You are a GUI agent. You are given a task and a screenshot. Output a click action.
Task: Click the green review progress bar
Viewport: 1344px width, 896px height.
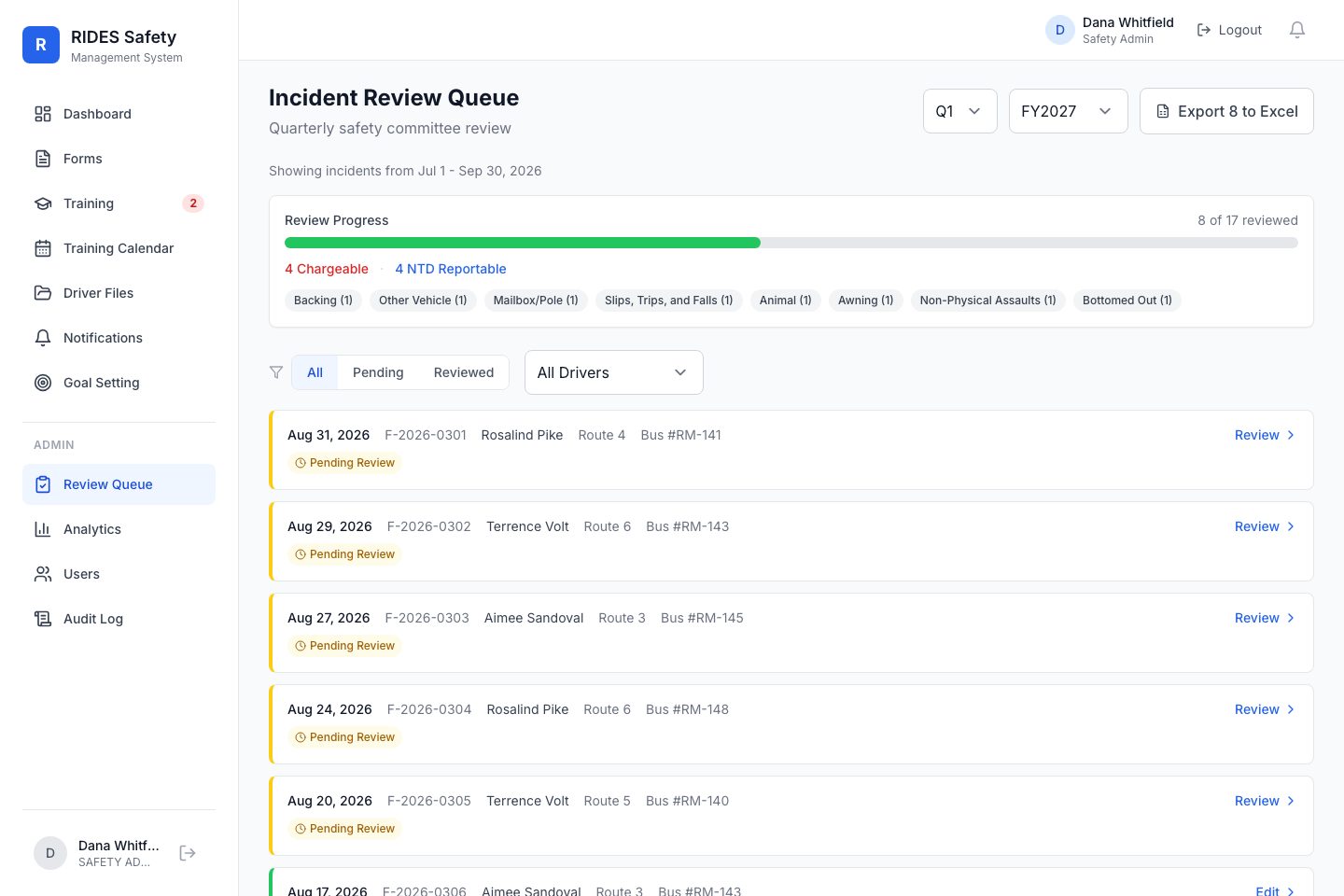point(523,243)
